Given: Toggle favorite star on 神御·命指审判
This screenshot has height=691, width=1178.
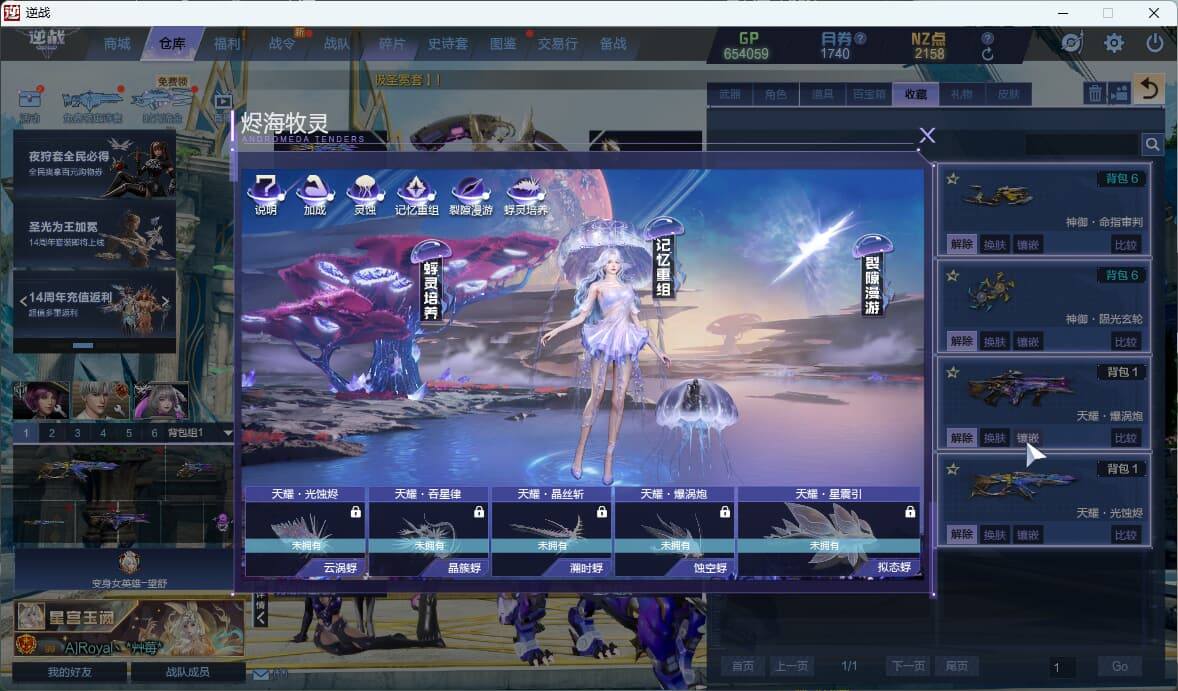Looking at the screenshot, I should click(x=953, y=179).
